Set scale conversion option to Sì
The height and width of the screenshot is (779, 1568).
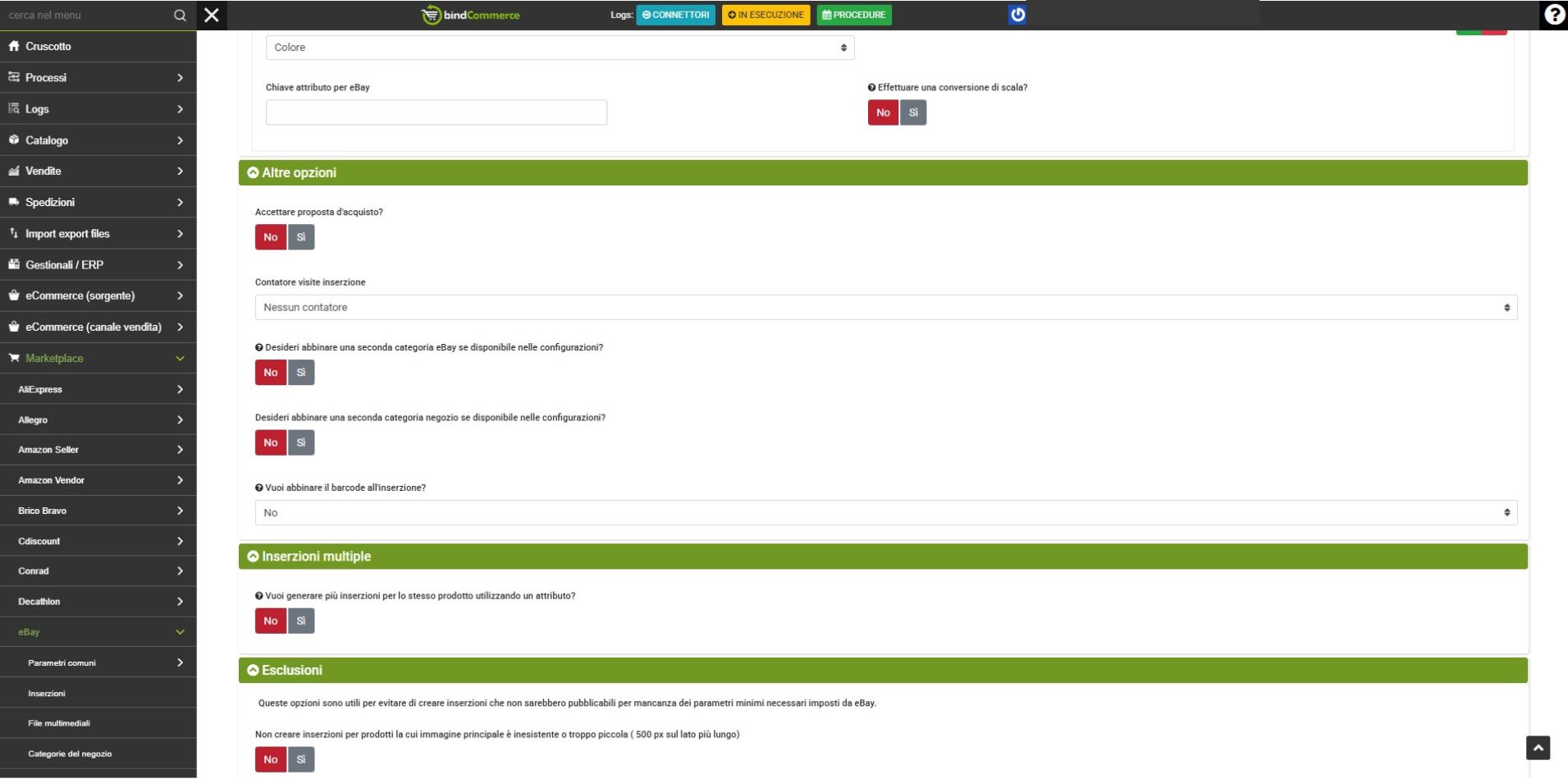[912, 112]
